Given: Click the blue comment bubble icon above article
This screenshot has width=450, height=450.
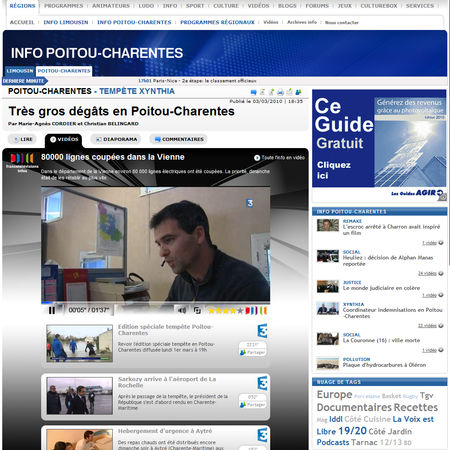Looking at the screenshot, I should point(254,92).
